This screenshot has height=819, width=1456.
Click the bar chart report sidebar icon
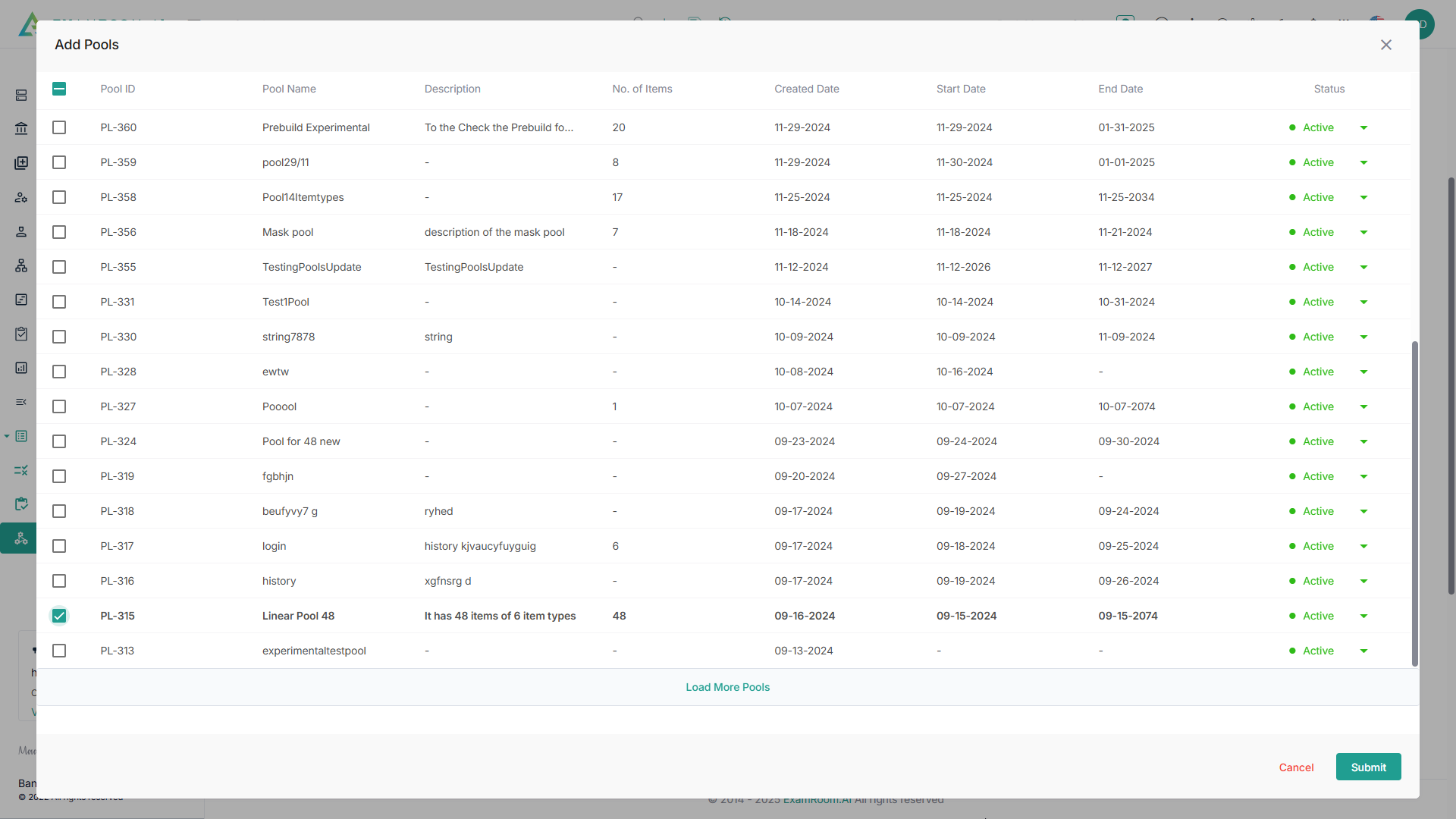click(x=21, y=368)
